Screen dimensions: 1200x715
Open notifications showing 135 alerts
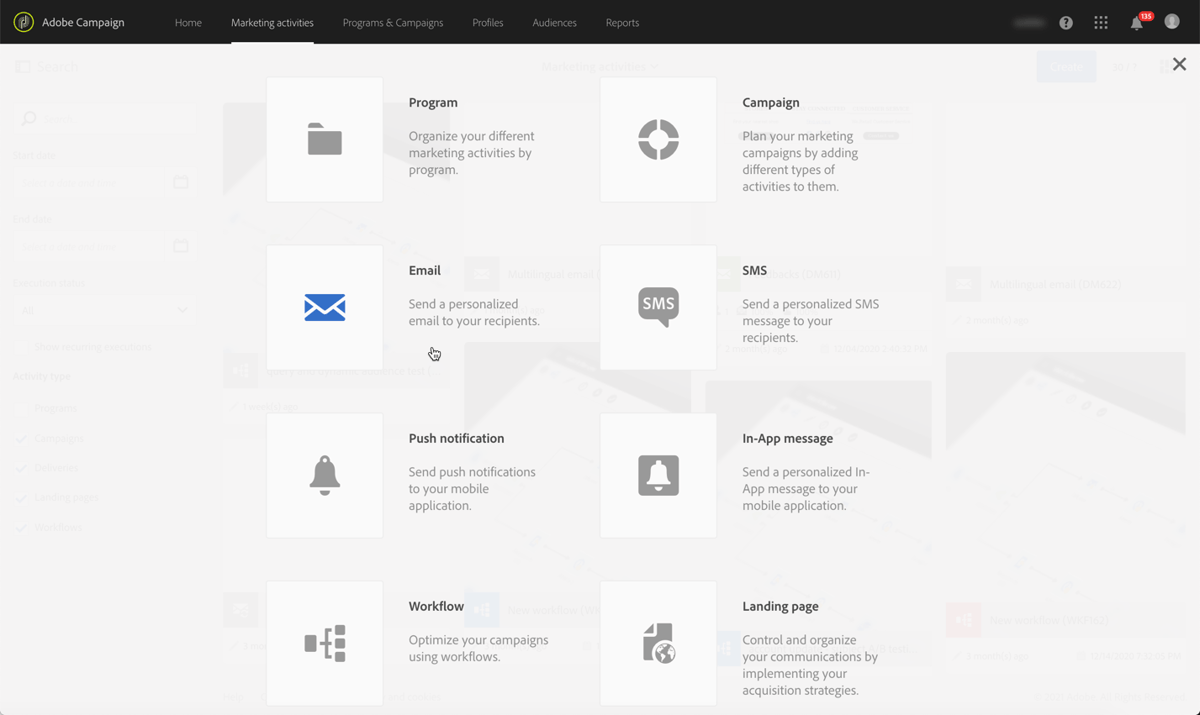coord(1136,22)
